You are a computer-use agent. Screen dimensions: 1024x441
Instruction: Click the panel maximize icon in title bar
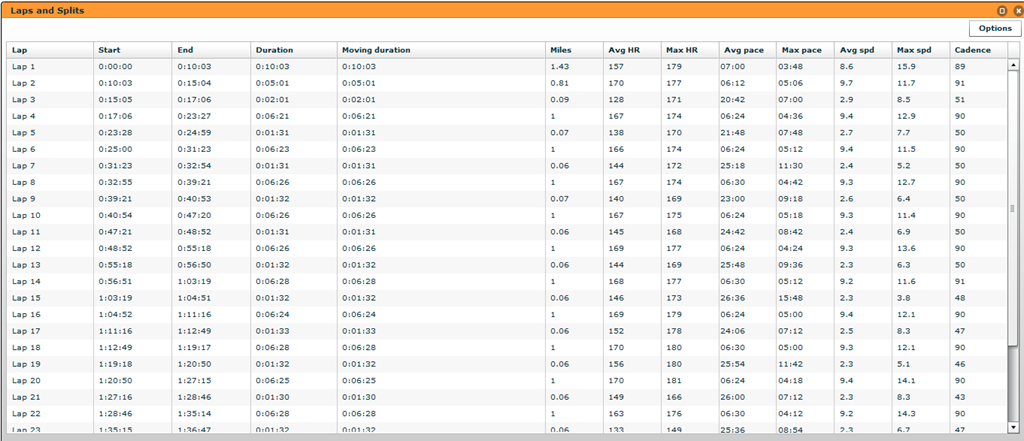pos(1002,11)
